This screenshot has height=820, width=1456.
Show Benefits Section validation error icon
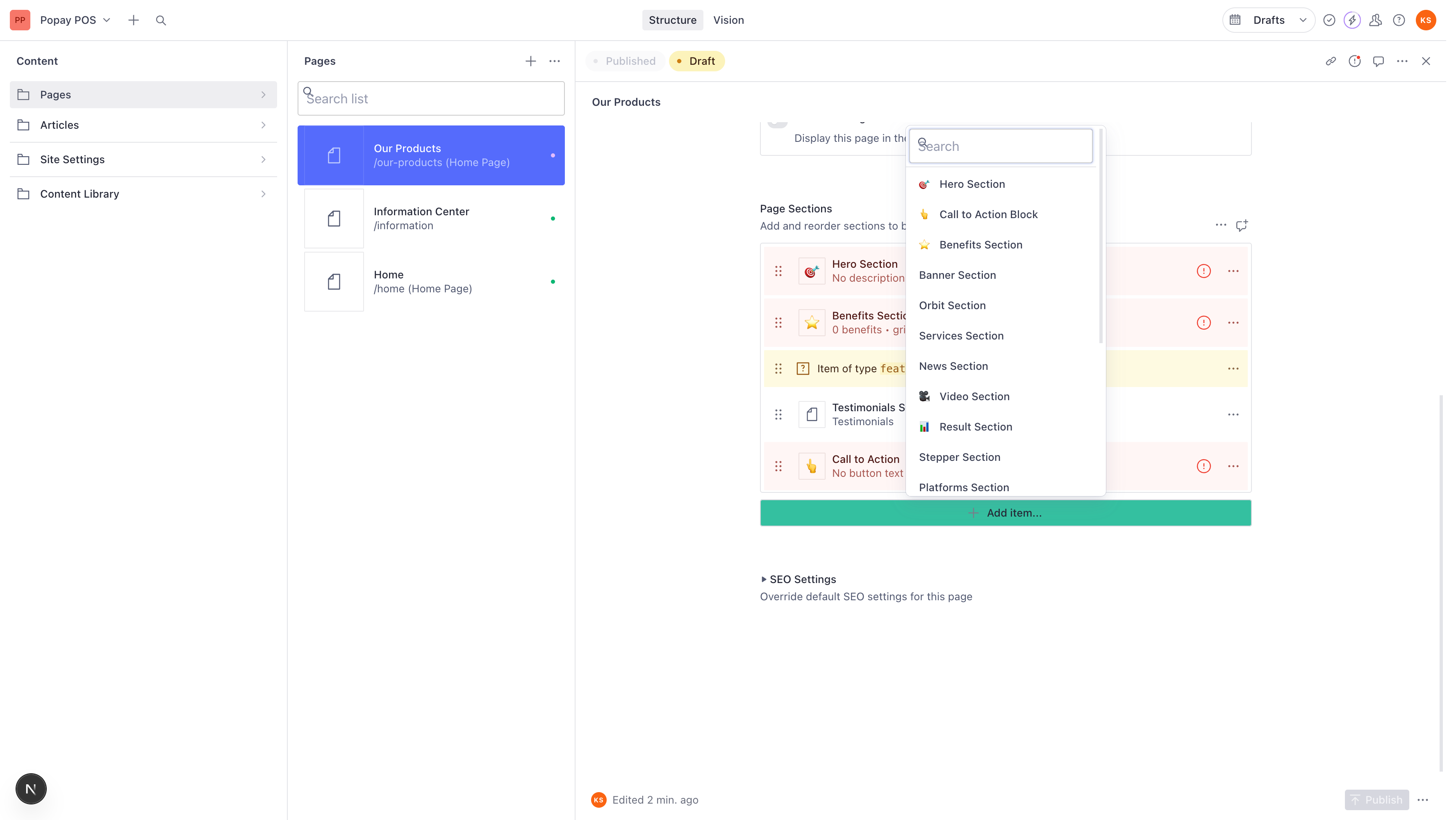(1203, 322)
